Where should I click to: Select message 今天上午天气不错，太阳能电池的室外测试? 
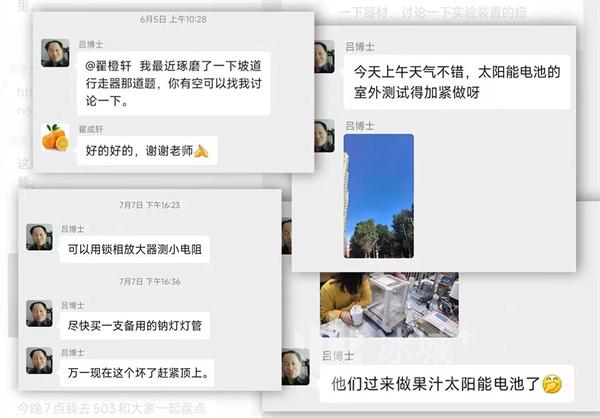pos(457,82)
